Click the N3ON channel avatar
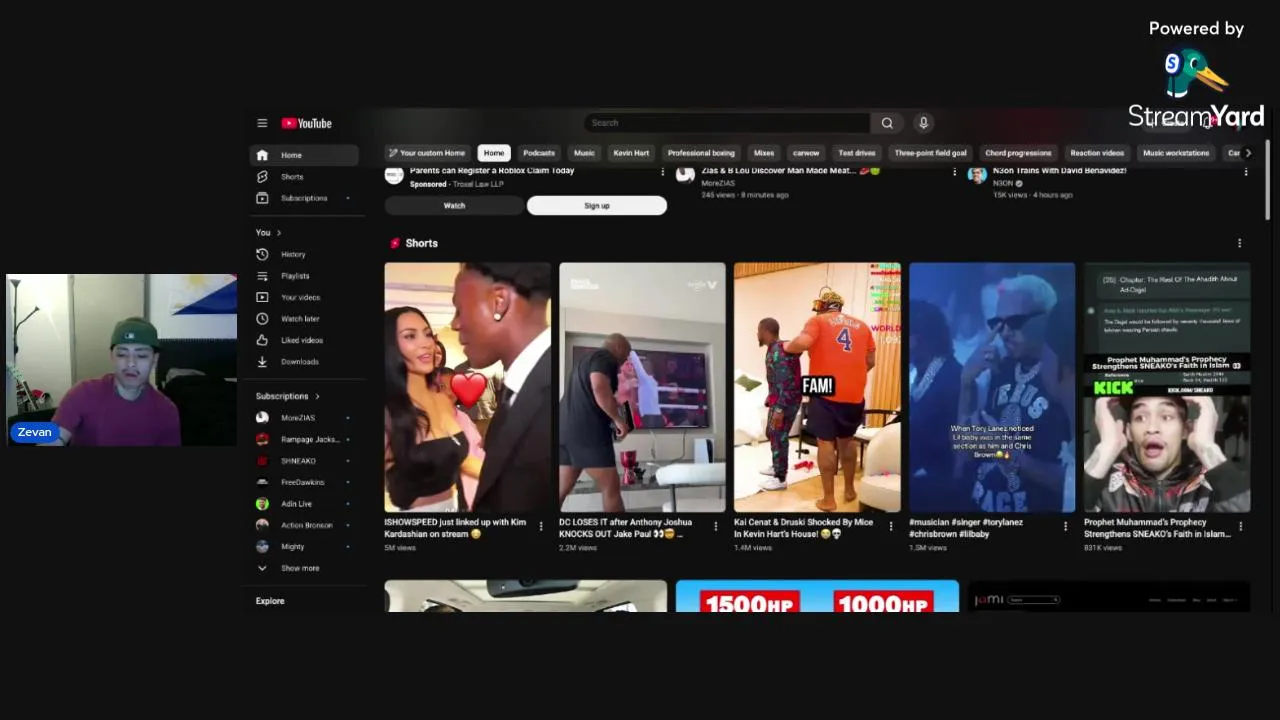The height and width of the screenshot is (720, 1280). pos(977,175)
